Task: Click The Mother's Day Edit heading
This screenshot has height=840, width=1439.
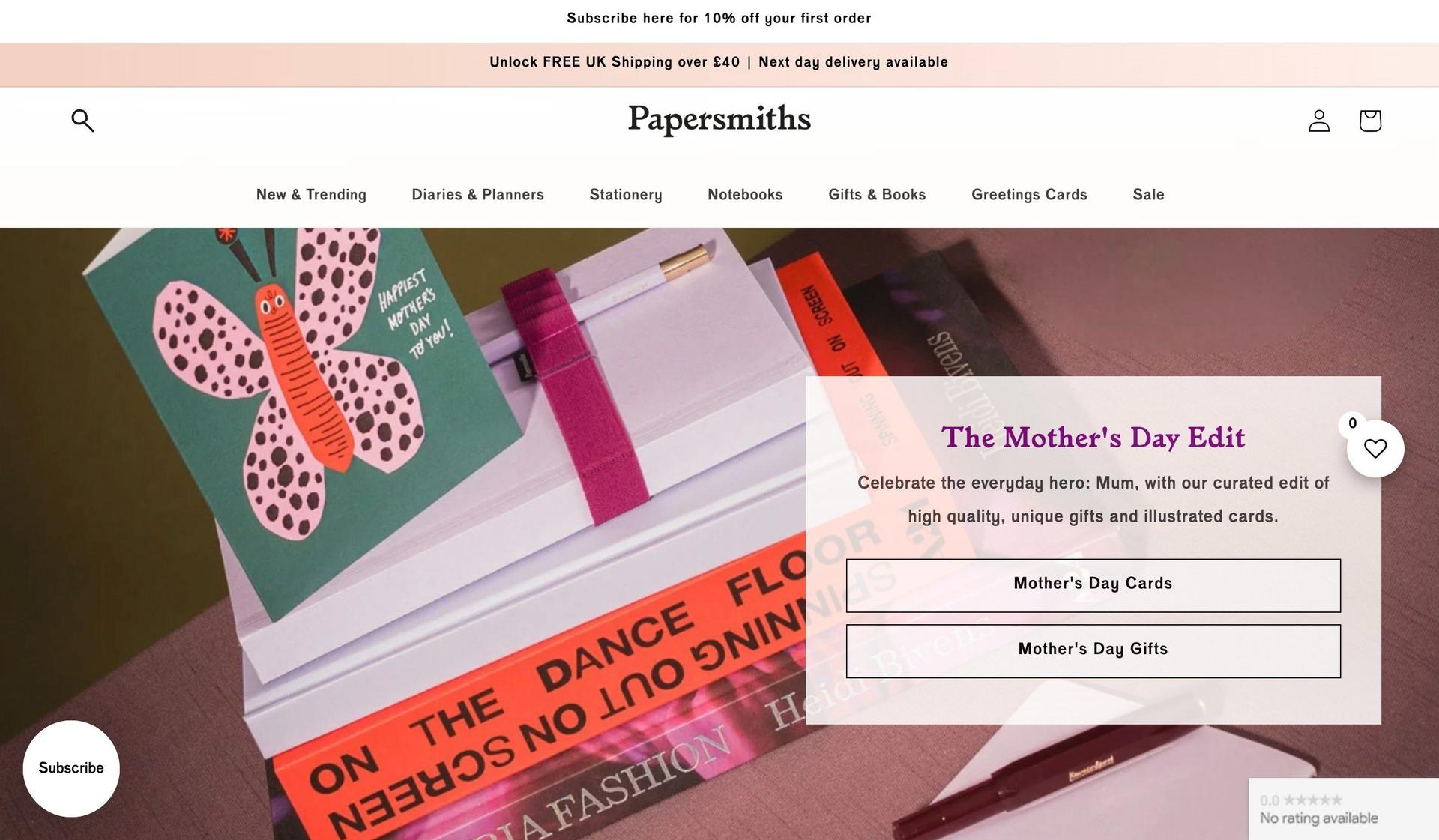Action: 1093,438
